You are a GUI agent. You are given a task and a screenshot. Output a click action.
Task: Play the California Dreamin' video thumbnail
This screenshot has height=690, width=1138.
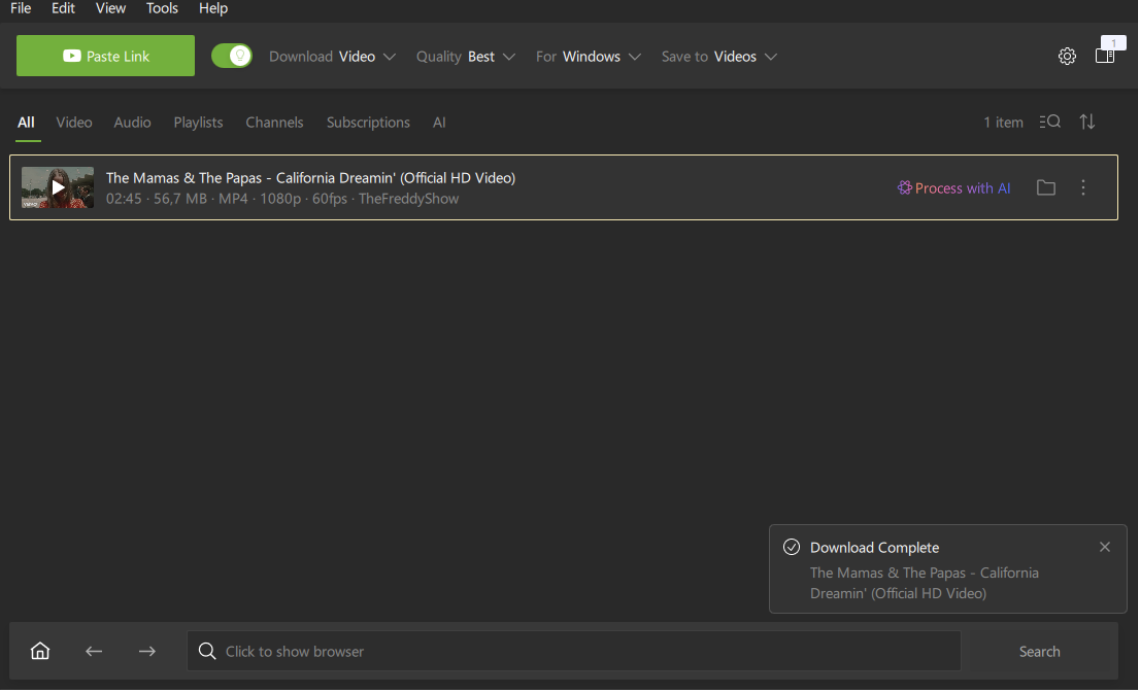coord(57,187)
